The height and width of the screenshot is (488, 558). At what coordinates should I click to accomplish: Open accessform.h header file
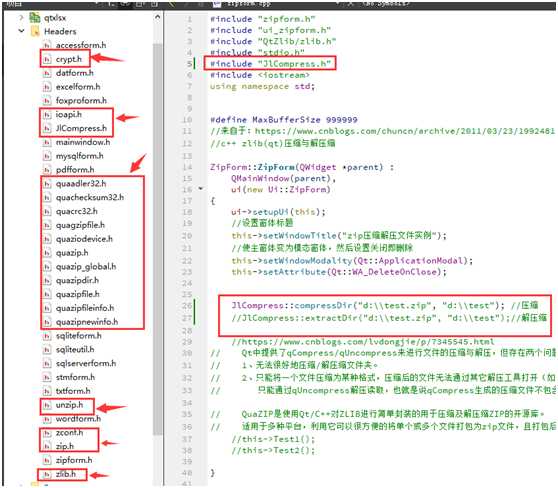point(81,45)
